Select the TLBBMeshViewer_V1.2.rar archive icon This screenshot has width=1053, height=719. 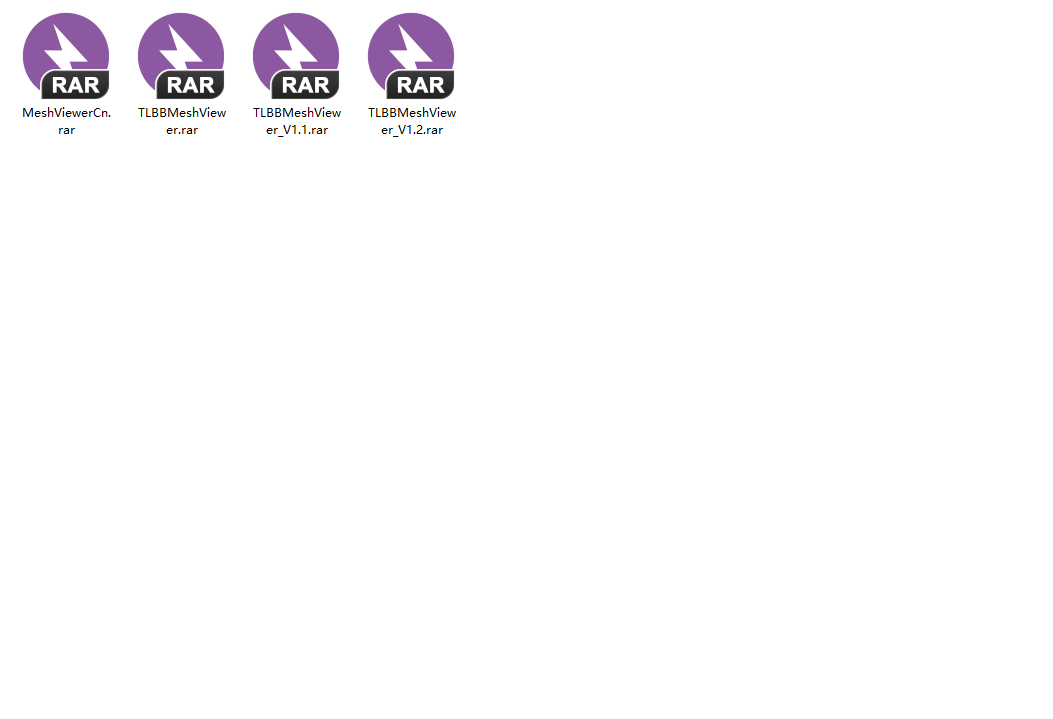411,55
